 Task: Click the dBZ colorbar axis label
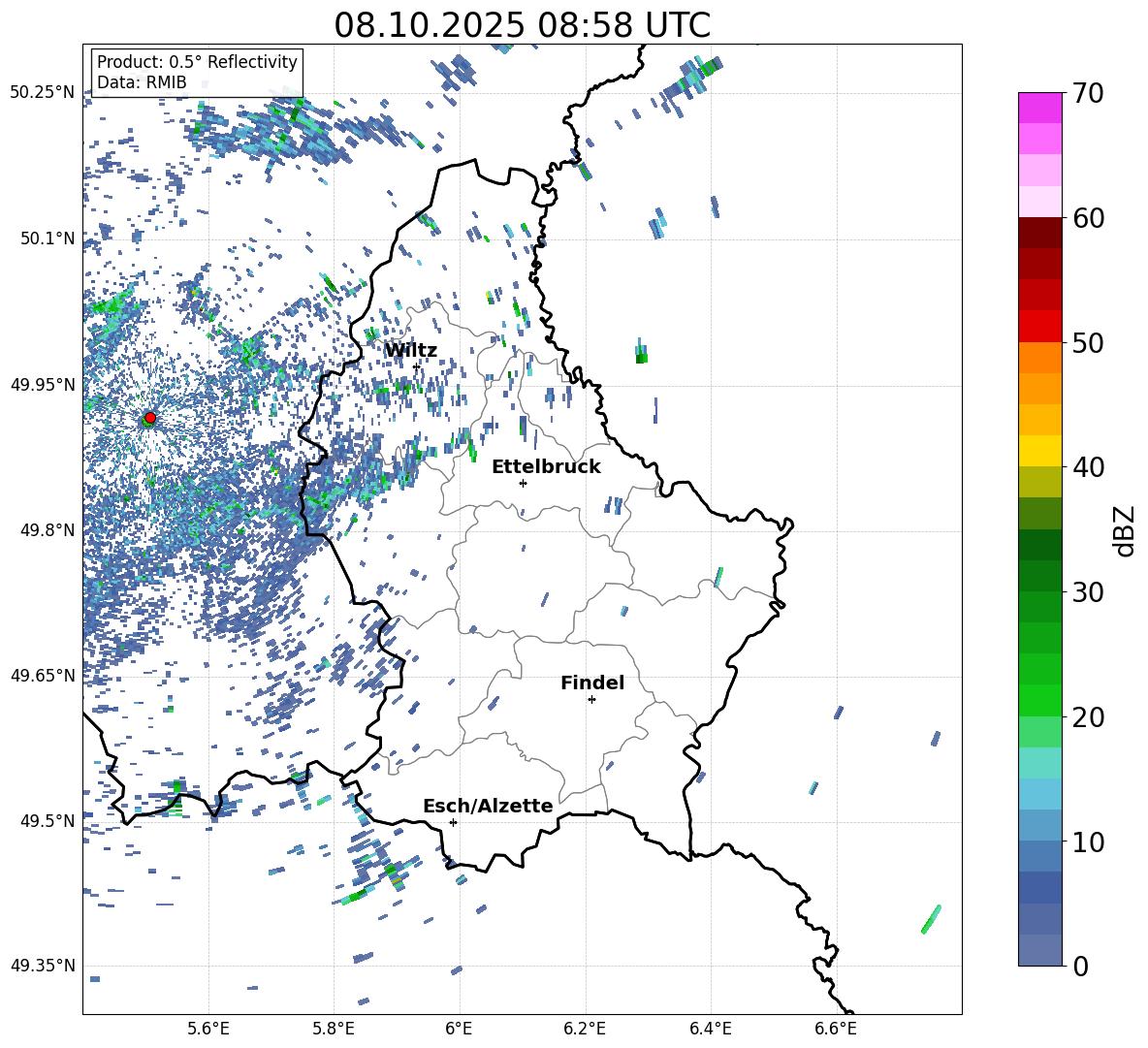click(1124, 530)
